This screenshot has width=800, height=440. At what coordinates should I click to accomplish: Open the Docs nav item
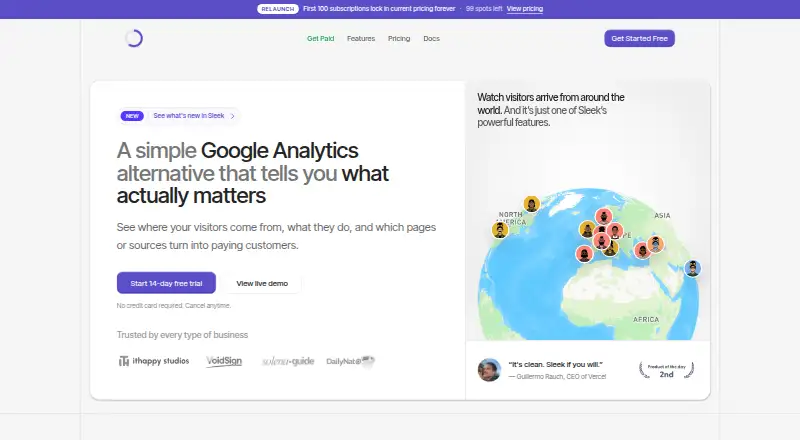point(431,38)
